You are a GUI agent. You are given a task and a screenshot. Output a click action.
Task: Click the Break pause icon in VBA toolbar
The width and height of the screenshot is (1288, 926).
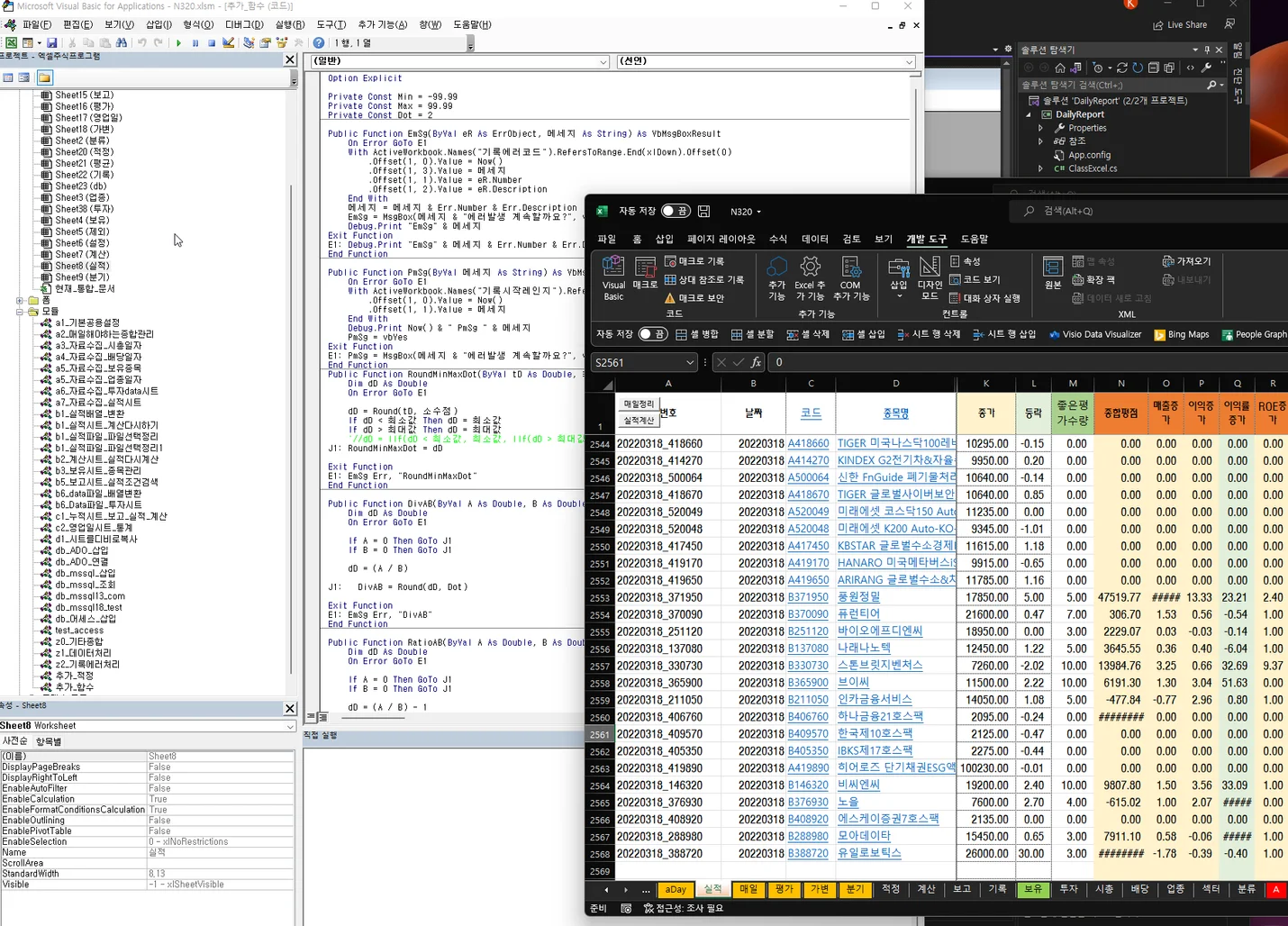[x=195, y=42]
